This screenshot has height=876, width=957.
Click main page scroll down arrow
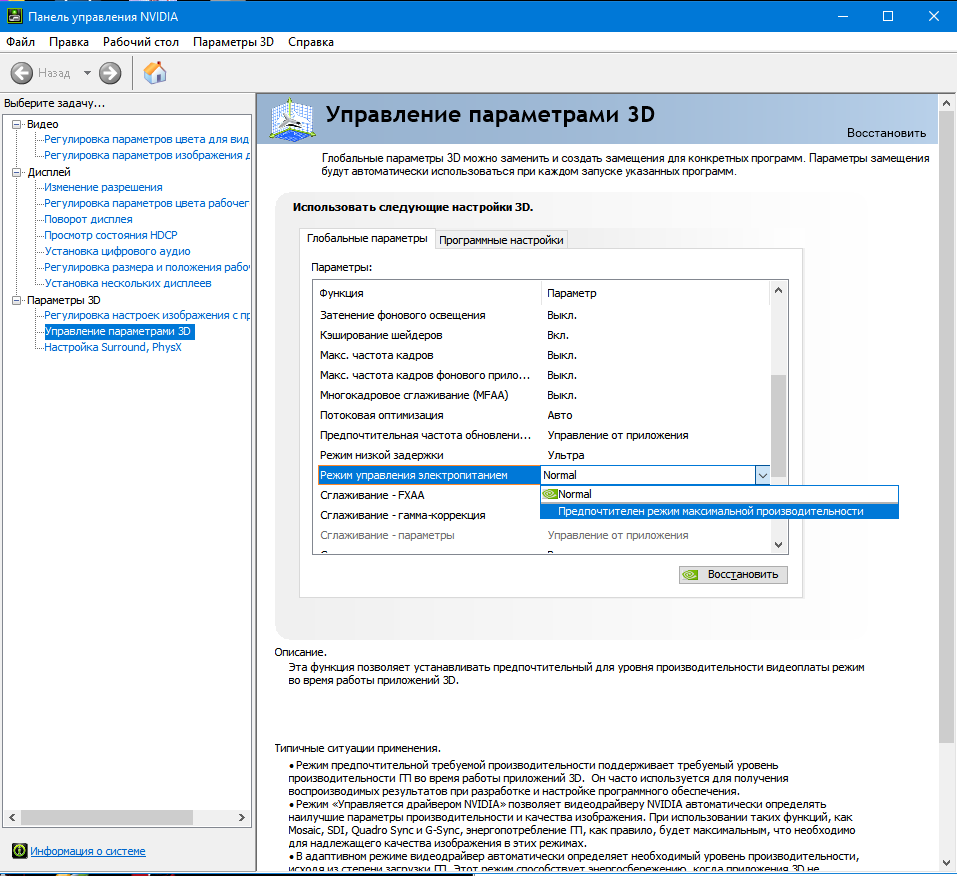tap(947, 863)
